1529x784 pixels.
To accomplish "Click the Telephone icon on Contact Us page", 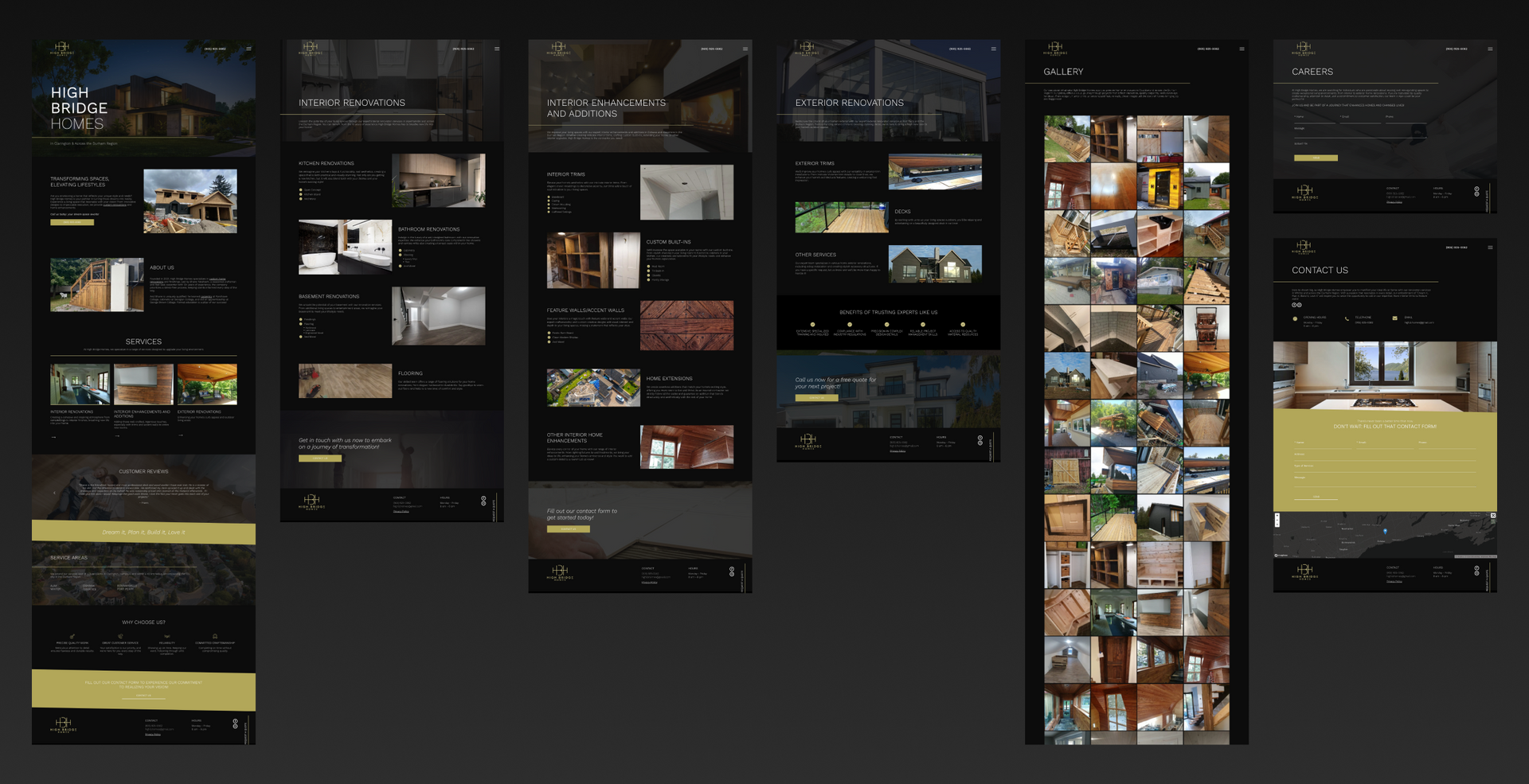I will (1347, 318).
